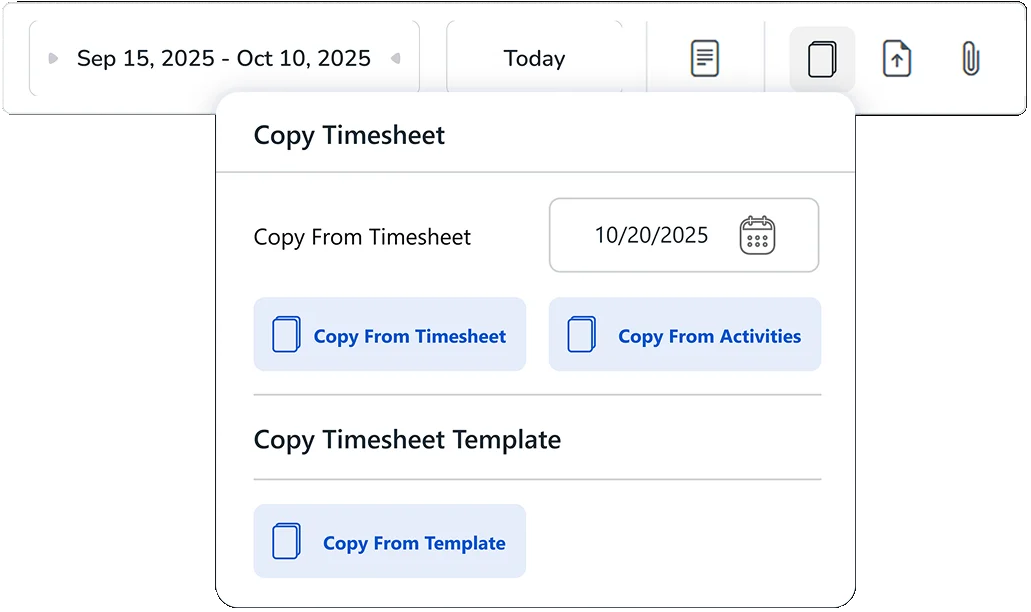Image resolution: width=1031 pixels, height=612 pixels.
Task: Click the 10/20/2025 date input field
Action: click(684, 235)
